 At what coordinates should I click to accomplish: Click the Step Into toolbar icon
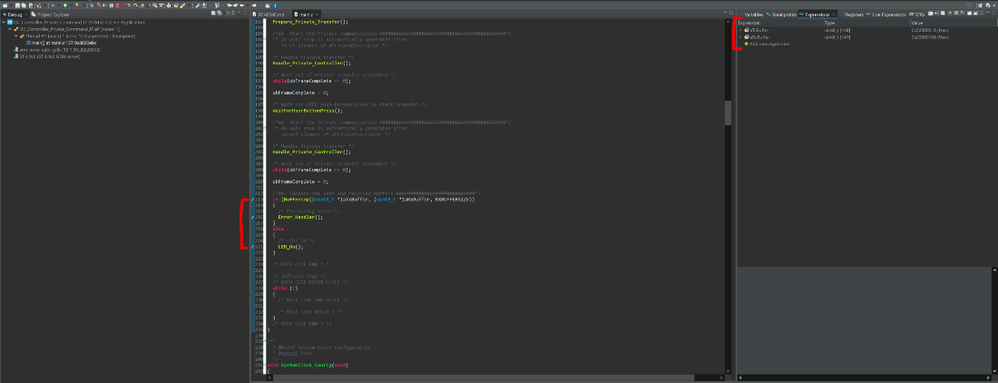(x=129, y=6)
